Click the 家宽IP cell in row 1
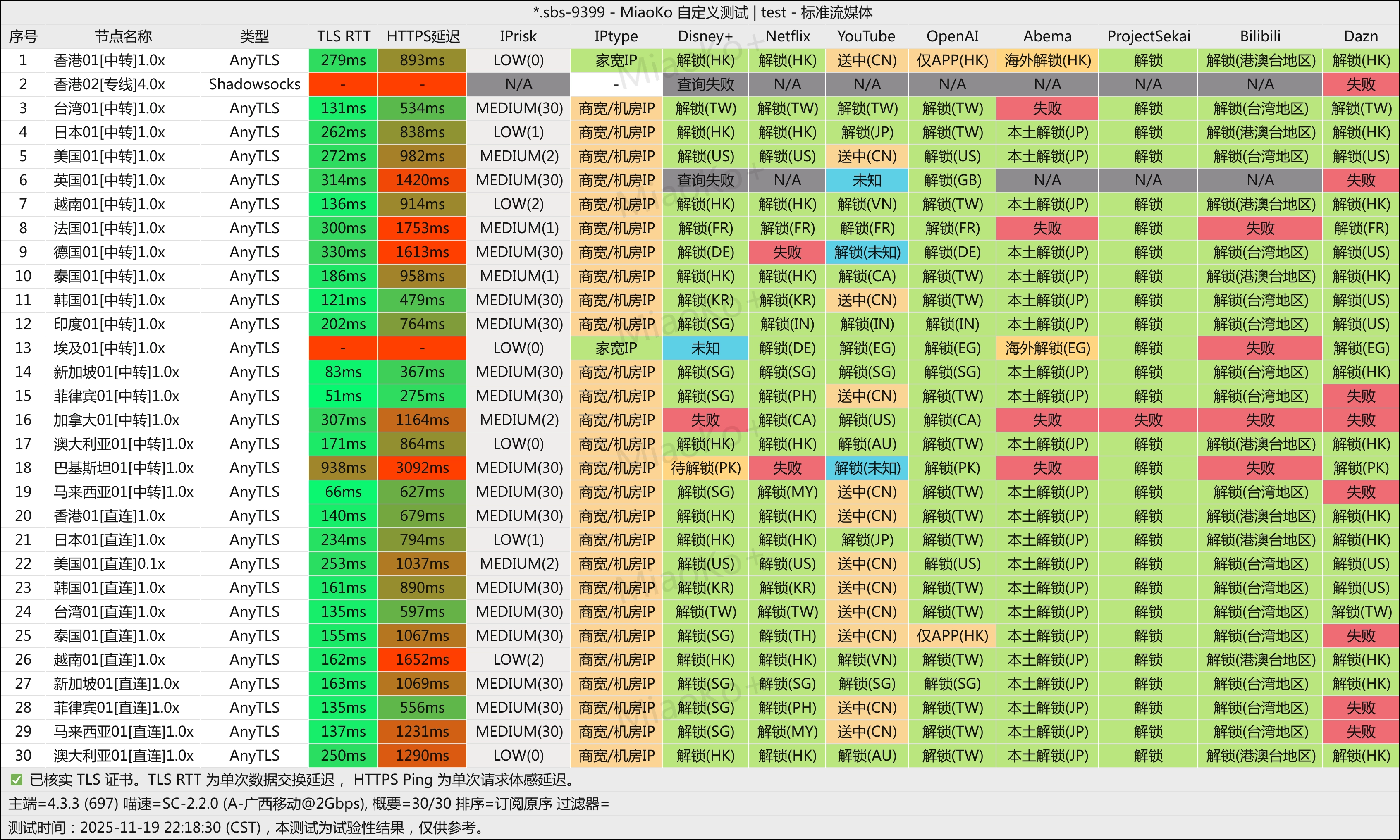 pyautogui.click(x=616, y=61)
